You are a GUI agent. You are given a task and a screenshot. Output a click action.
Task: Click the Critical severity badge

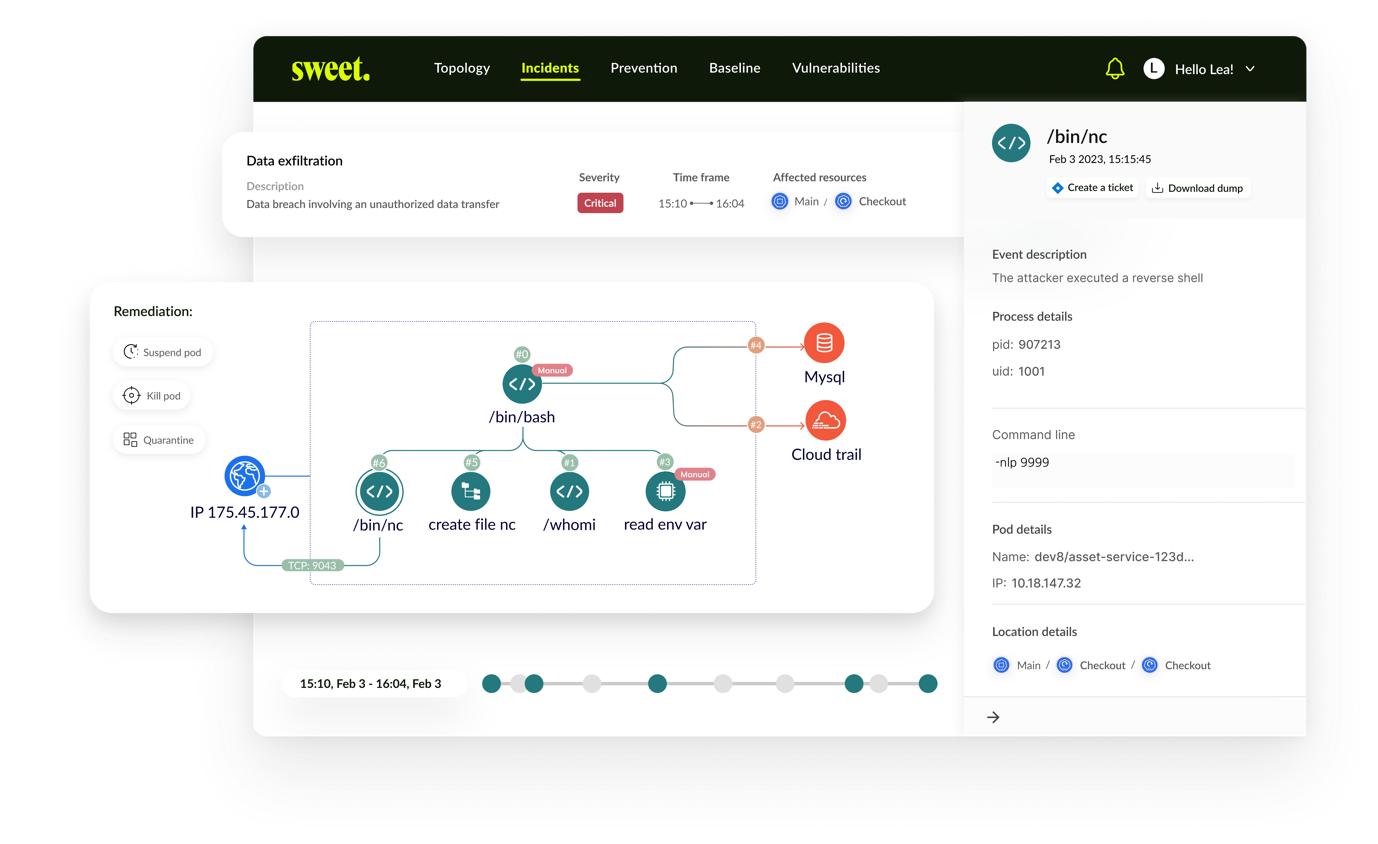tap(600, 202)
